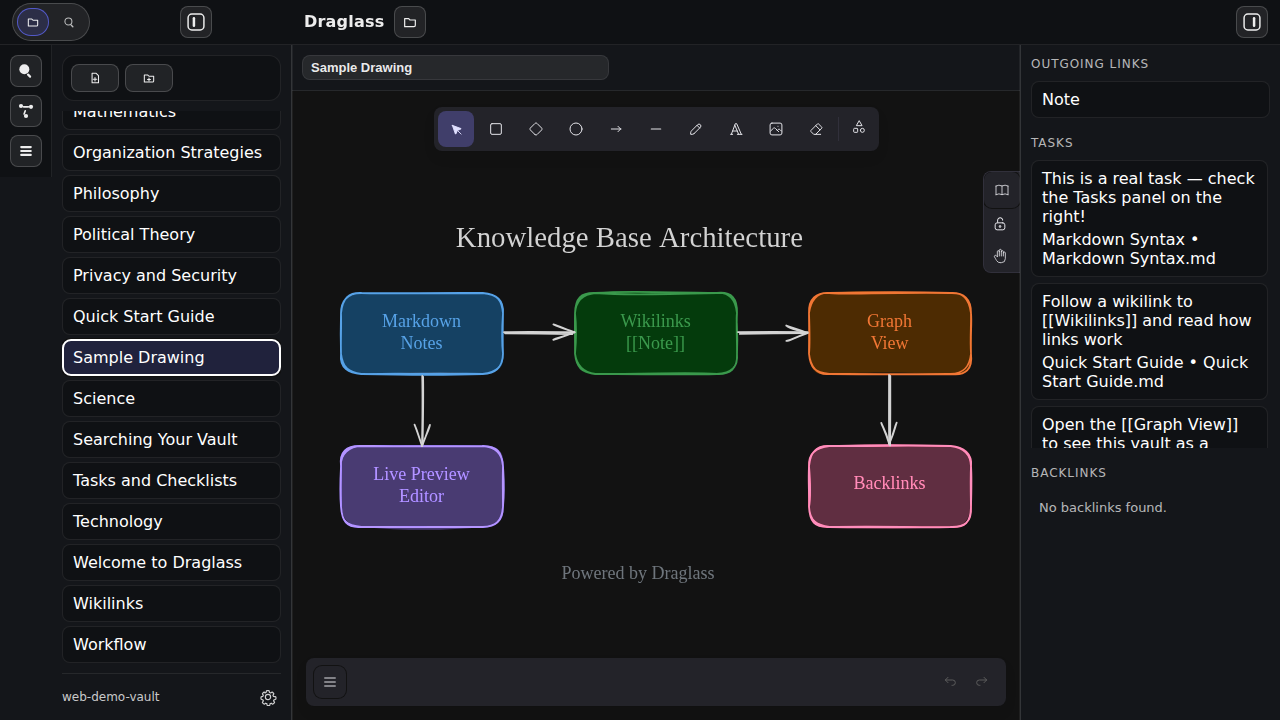Select the insert image tool
Viewport: 1280px width, 720px height.
[776, 129]
